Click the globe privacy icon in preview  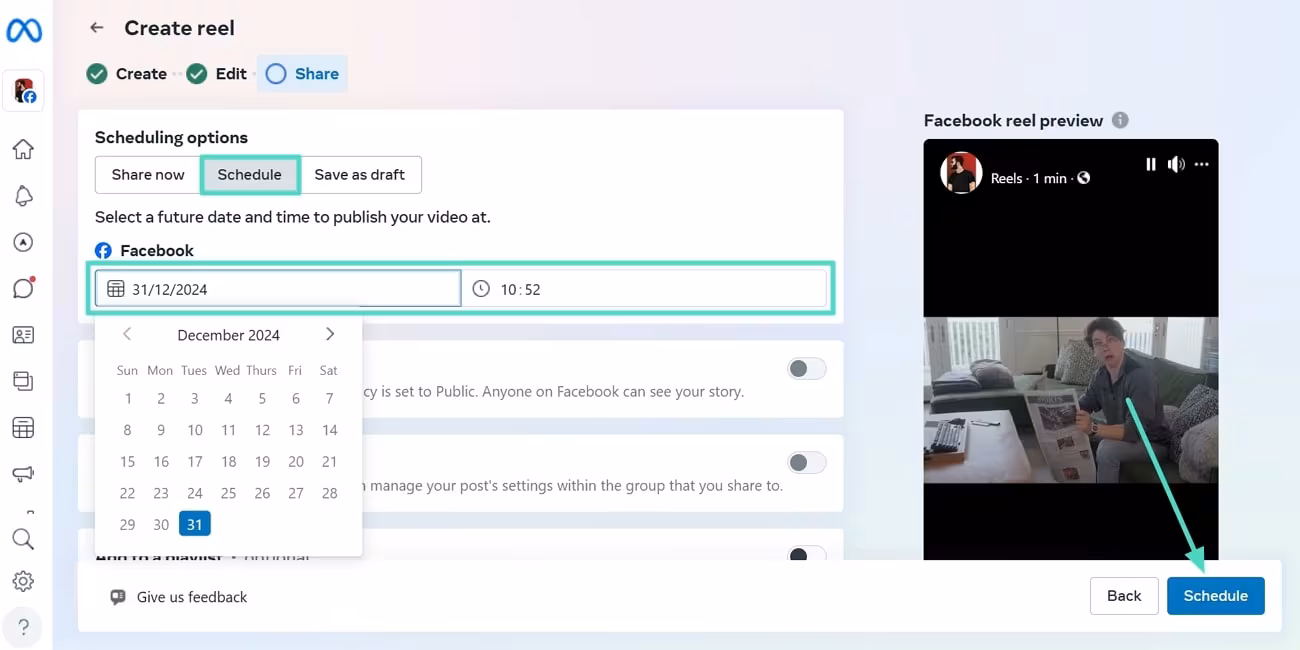click(1083, 178)
